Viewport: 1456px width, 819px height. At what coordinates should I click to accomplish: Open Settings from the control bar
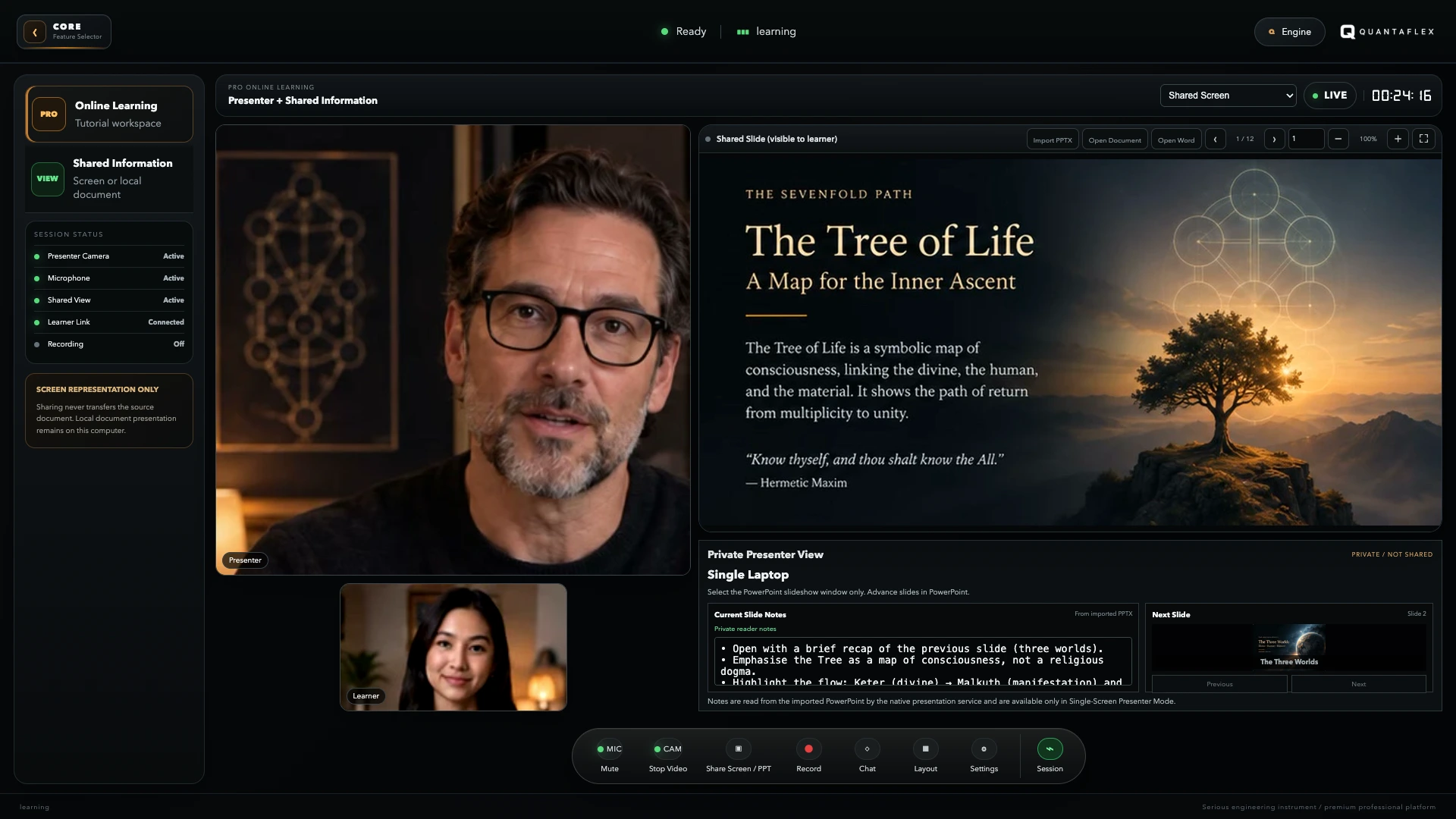(984, 748)
